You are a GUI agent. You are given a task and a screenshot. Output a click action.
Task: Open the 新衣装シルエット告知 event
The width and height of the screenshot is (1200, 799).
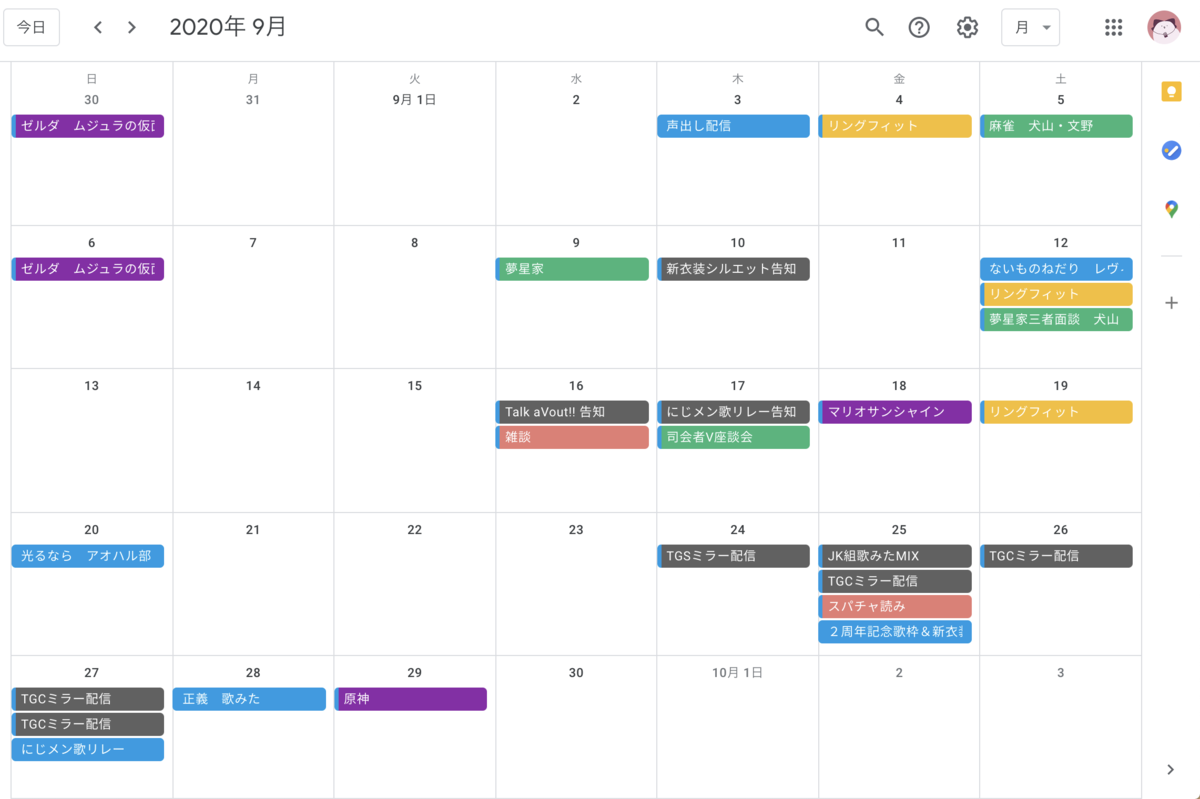click(733, 269)
